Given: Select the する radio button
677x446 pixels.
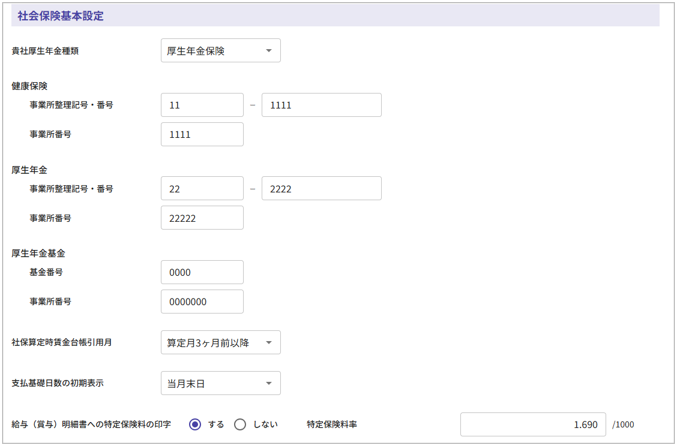Looking at the screenshot, I should click(x=195, y=425).
